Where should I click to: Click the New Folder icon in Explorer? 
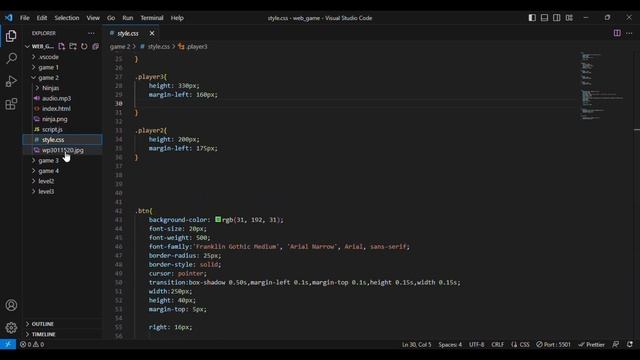pyautogui.click(x=73, y=47)
